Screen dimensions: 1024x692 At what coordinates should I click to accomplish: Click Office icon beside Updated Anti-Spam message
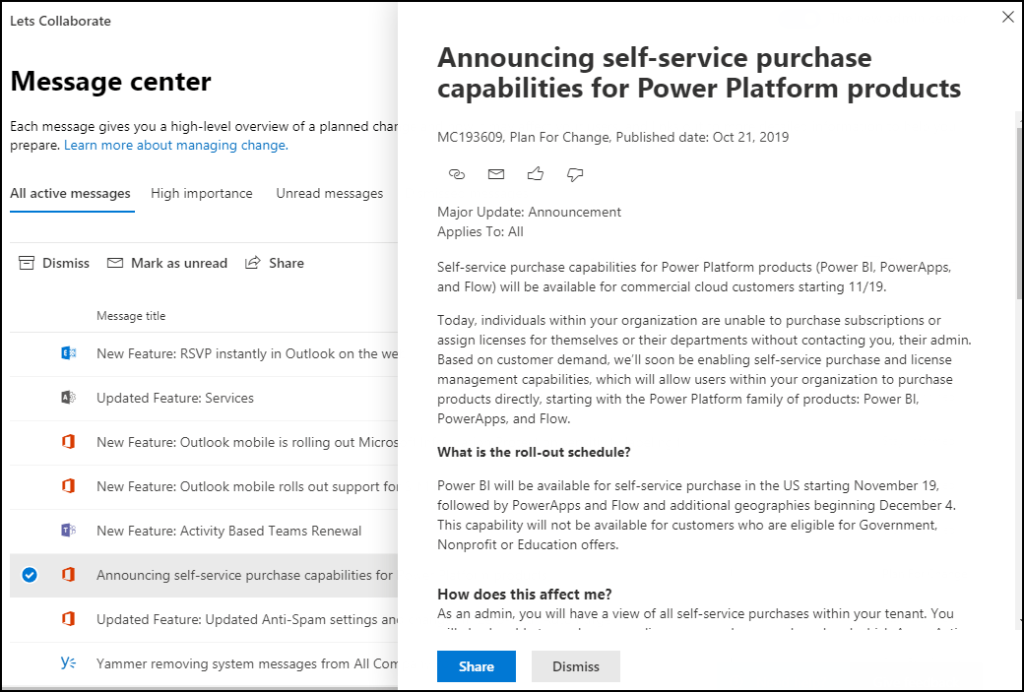68,619
